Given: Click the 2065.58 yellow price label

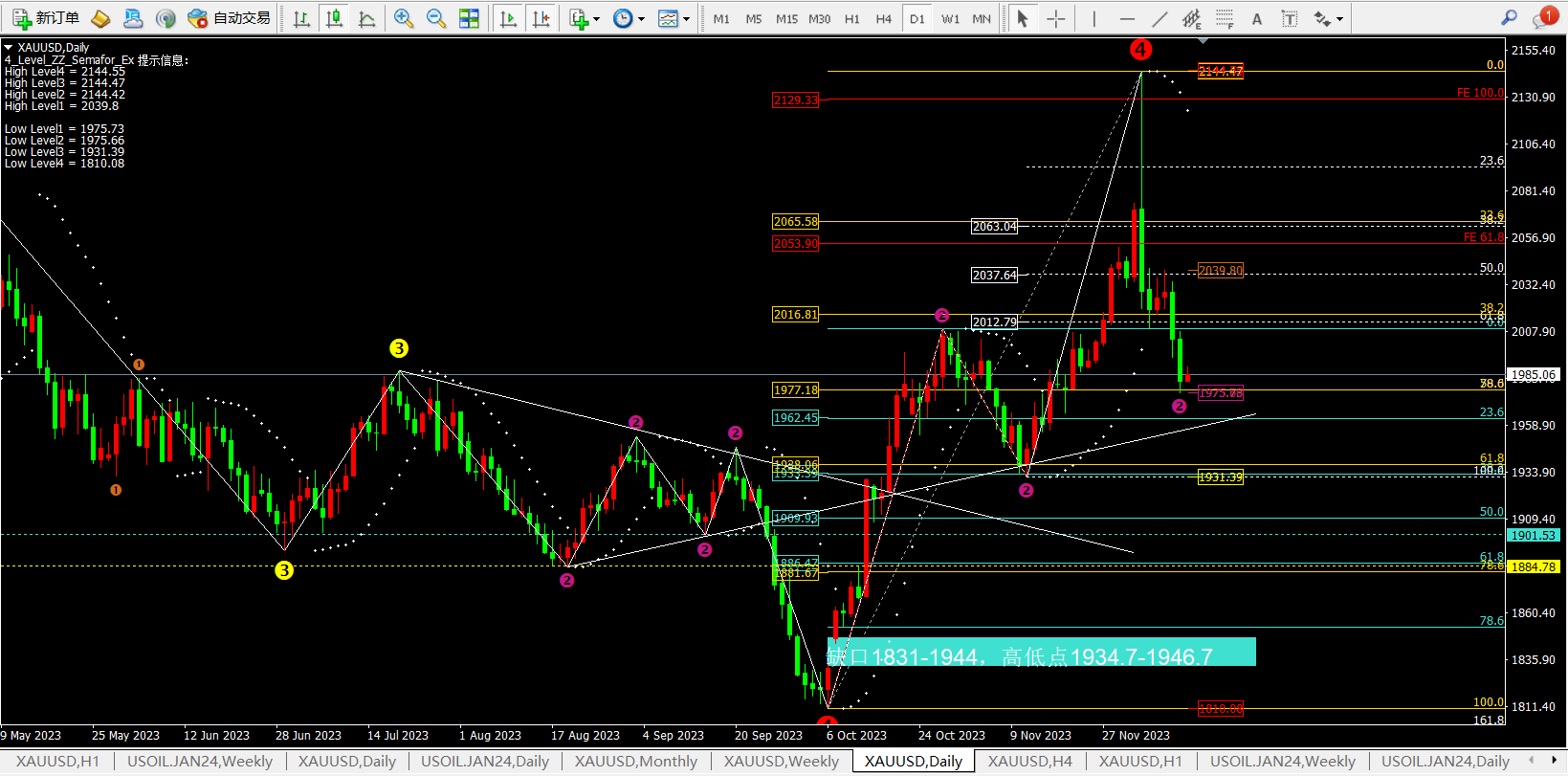Looking at the screenshot, I should [x=796, y=221].
